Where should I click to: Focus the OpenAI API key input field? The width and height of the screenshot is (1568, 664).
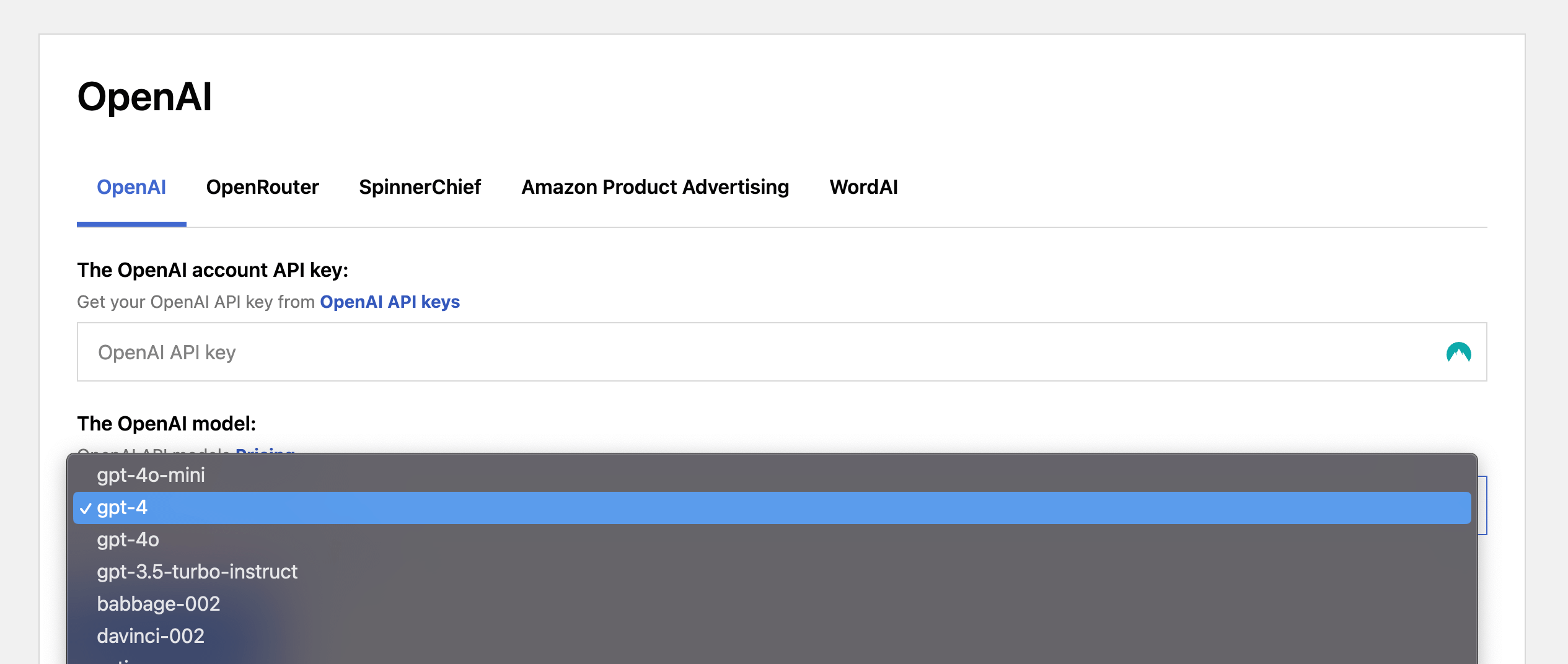[744, 352]
